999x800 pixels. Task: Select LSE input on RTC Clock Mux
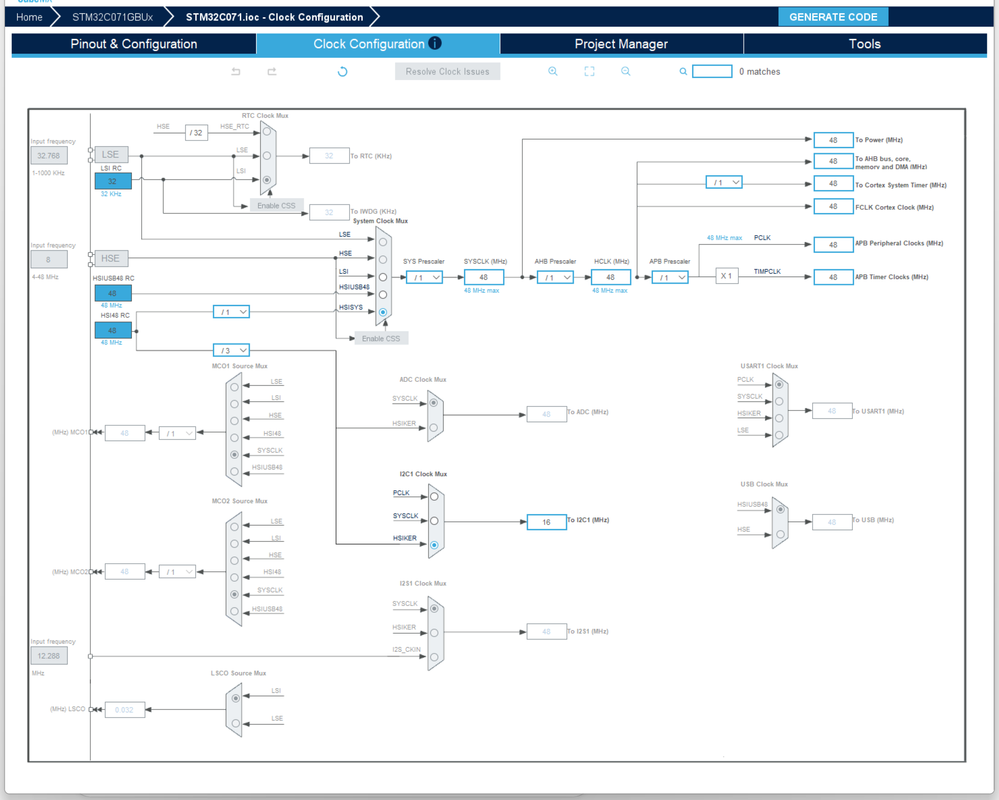(267, 155)
